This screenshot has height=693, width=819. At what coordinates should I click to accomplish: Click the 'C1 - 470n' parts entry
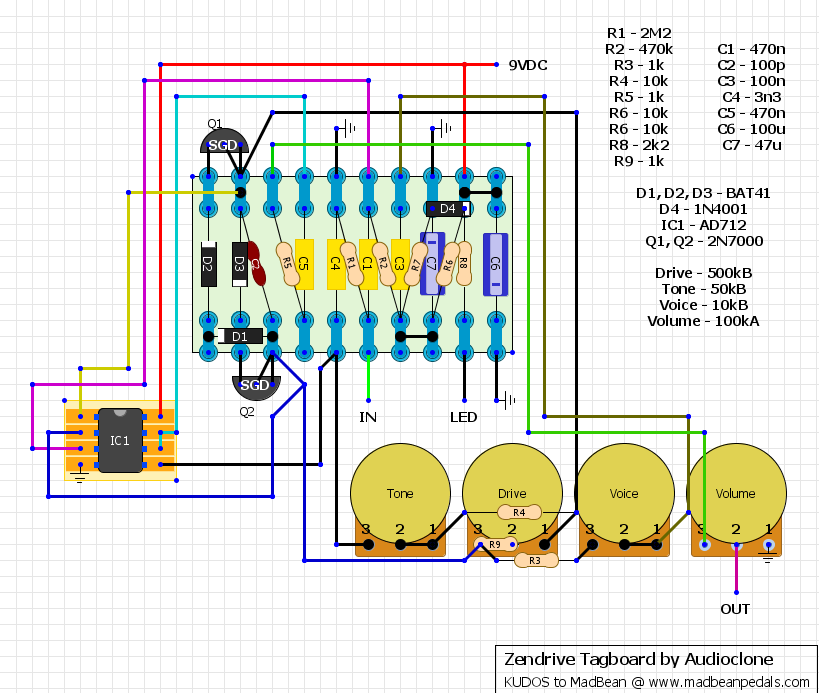[x=751, y=50]
